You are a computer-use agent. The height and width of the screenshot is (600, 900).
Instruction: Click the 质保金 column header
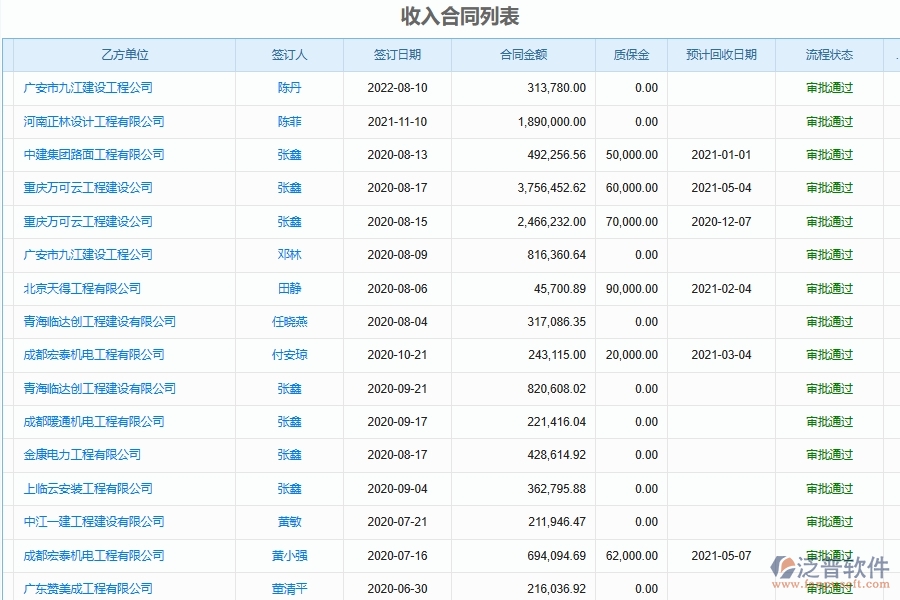tap(630, 55)
